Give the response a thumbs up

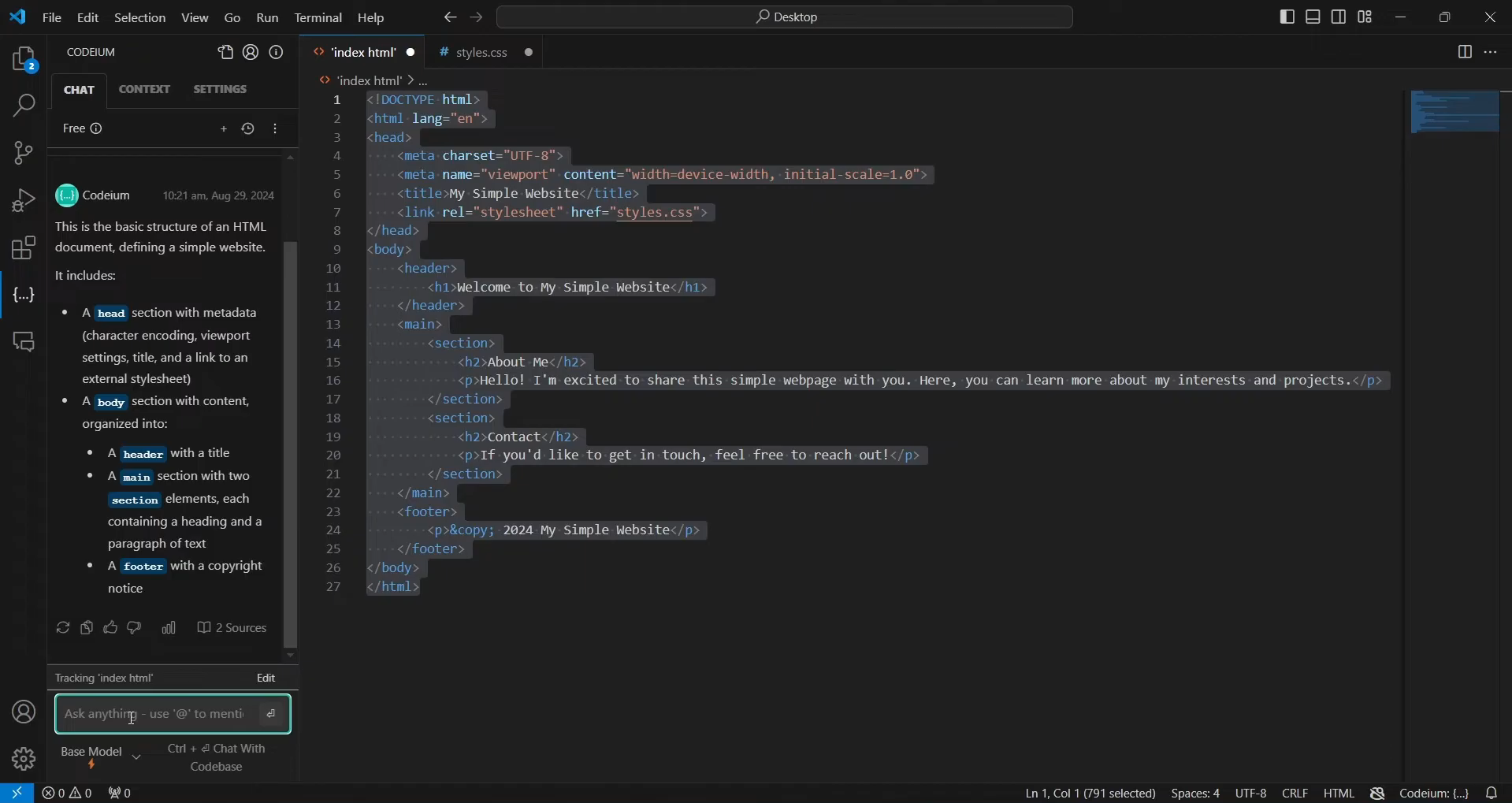pyautogui.click(x=110, y=628)
